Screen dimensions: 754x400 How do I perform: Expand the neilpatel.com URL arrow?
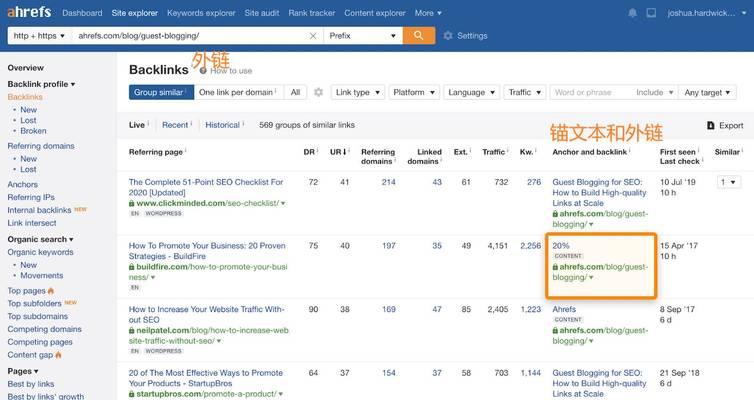click(219, 341)
